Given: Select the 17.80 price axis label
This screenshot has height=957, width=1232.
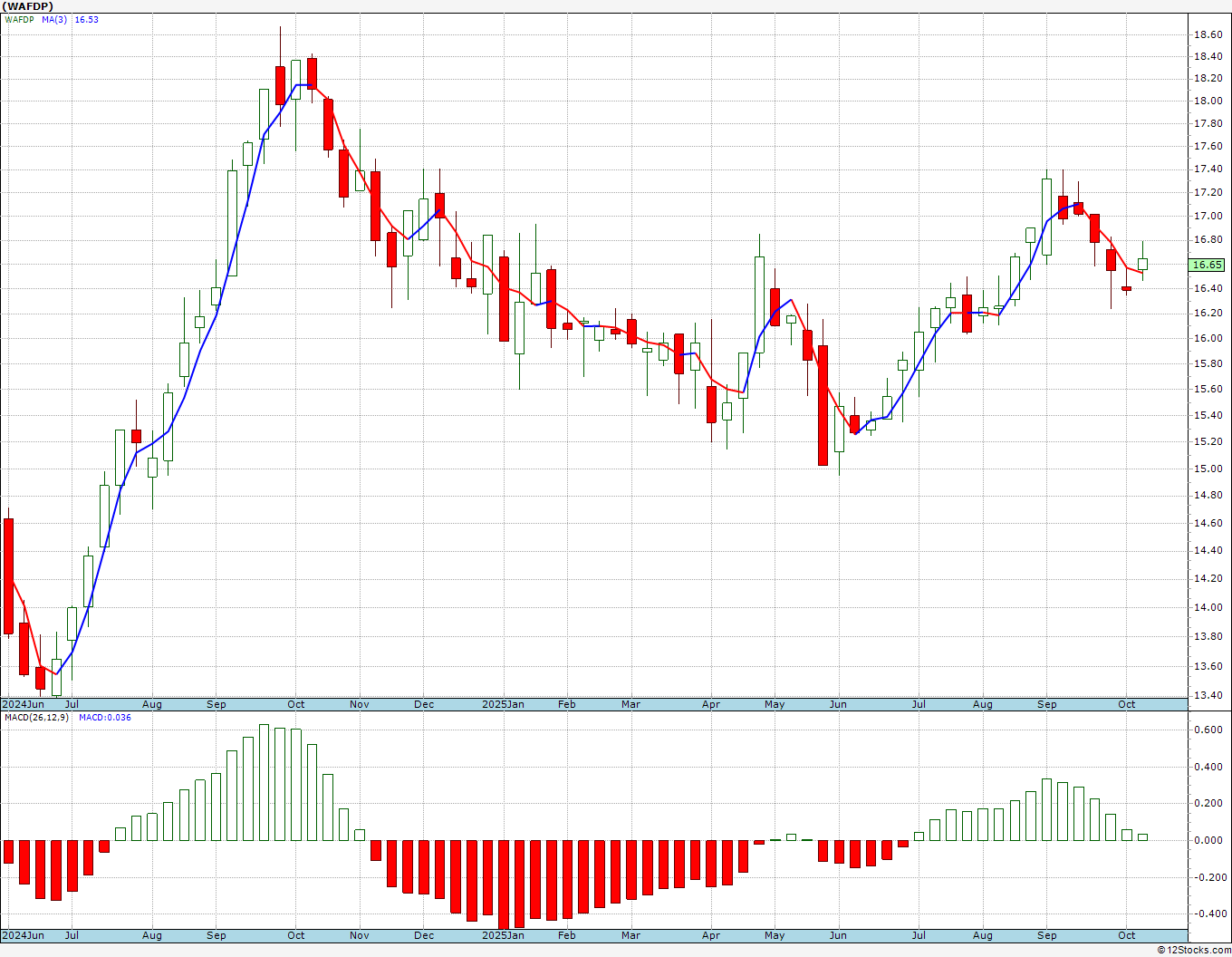Looking at the screenshot, I should (1207, 123).
